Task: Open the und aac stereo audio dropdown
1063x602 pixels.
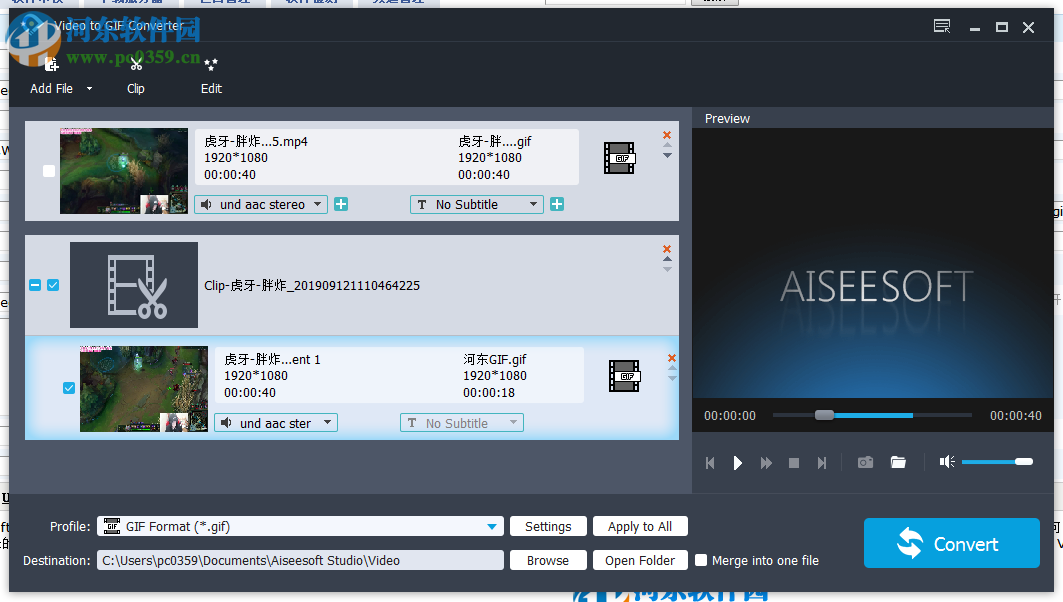Action: (x=260, y=204)
